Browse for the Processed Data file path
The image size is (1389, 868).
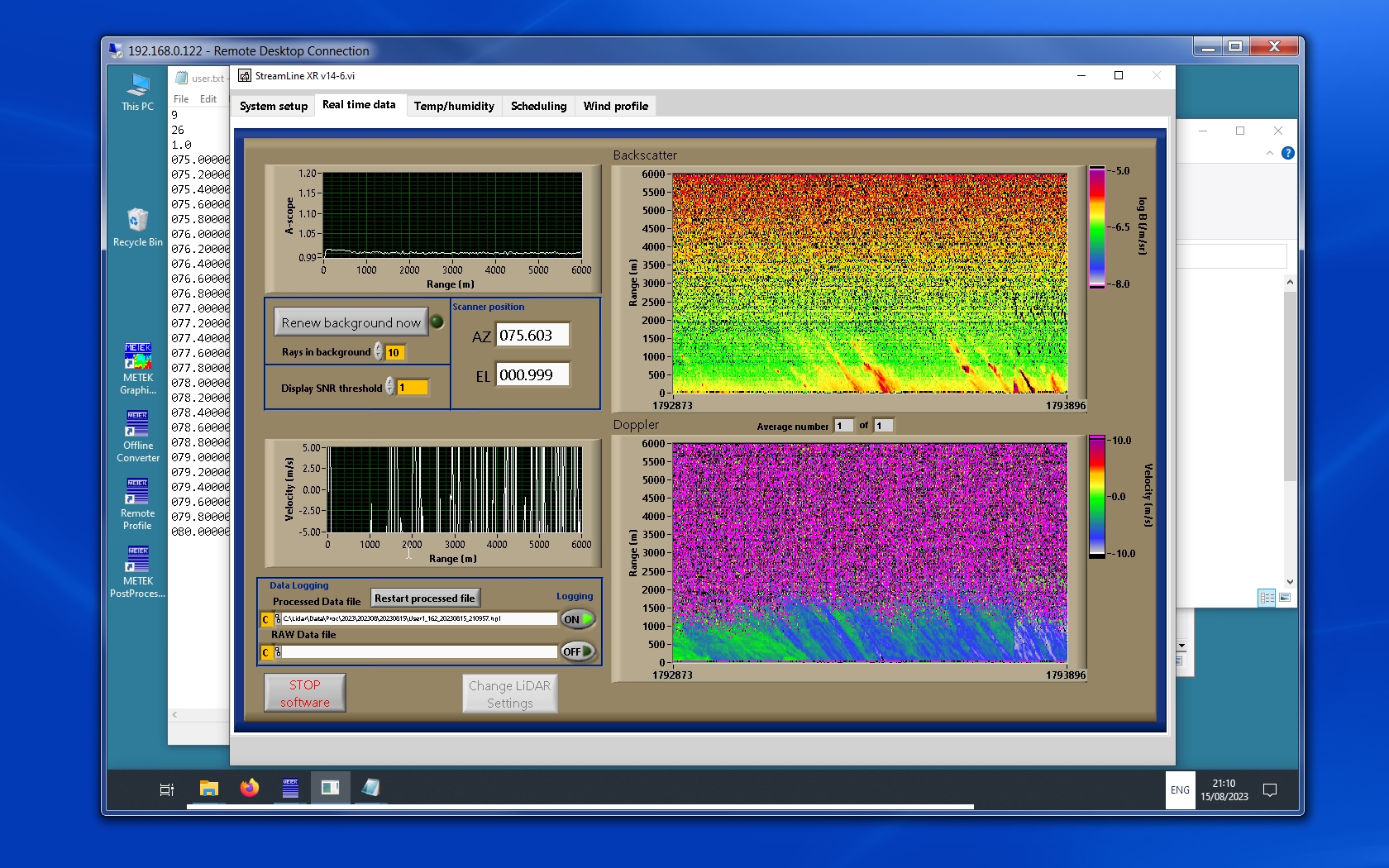(x=278, y=618)
